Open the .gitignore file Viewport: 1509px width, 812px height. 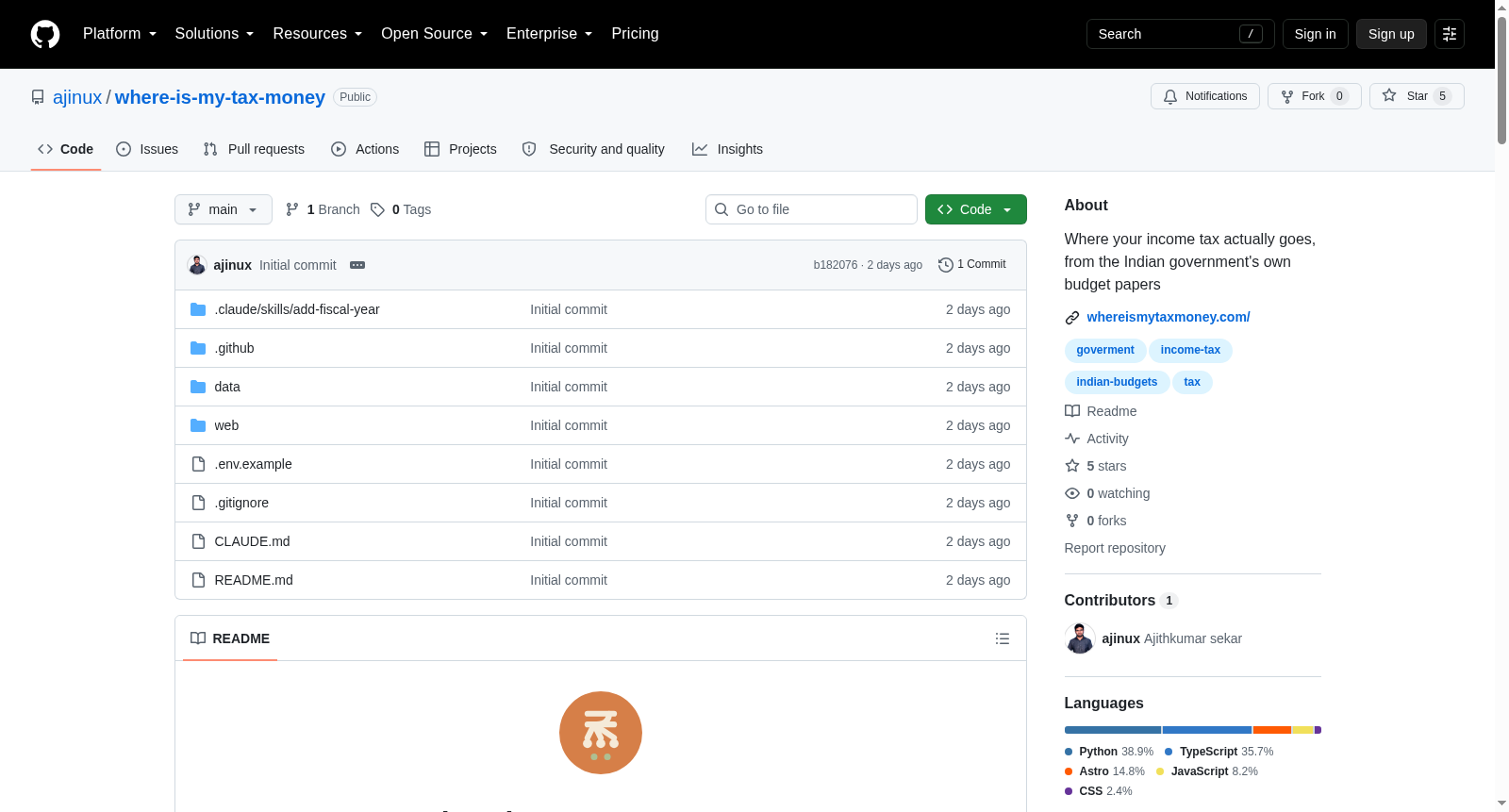pos(241,503)
